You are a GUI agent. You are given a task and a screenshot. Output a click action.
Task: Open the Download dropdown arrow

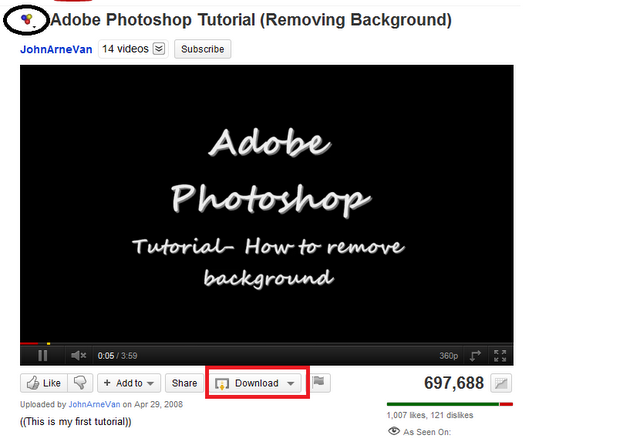[291, 383]
